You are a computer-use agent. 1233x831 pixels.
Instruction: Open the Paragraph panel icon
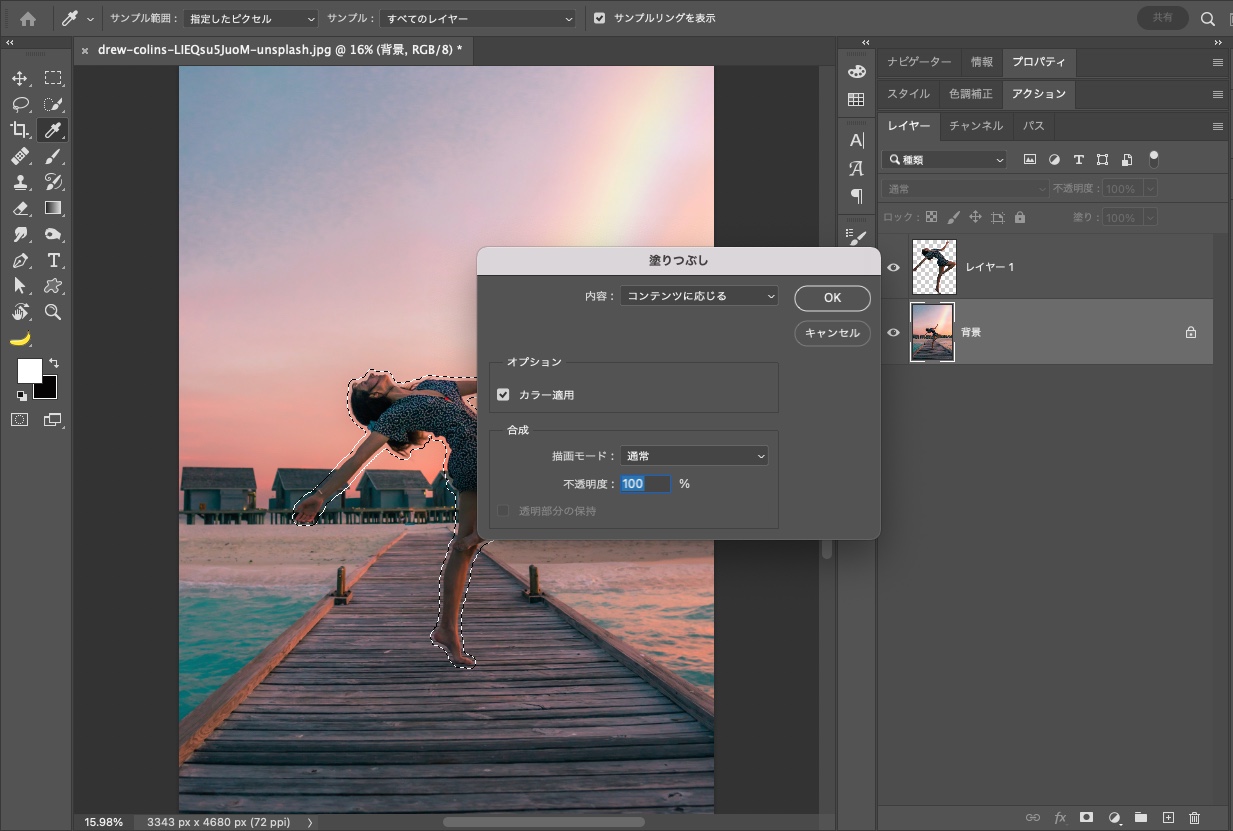tap(856, 196)
